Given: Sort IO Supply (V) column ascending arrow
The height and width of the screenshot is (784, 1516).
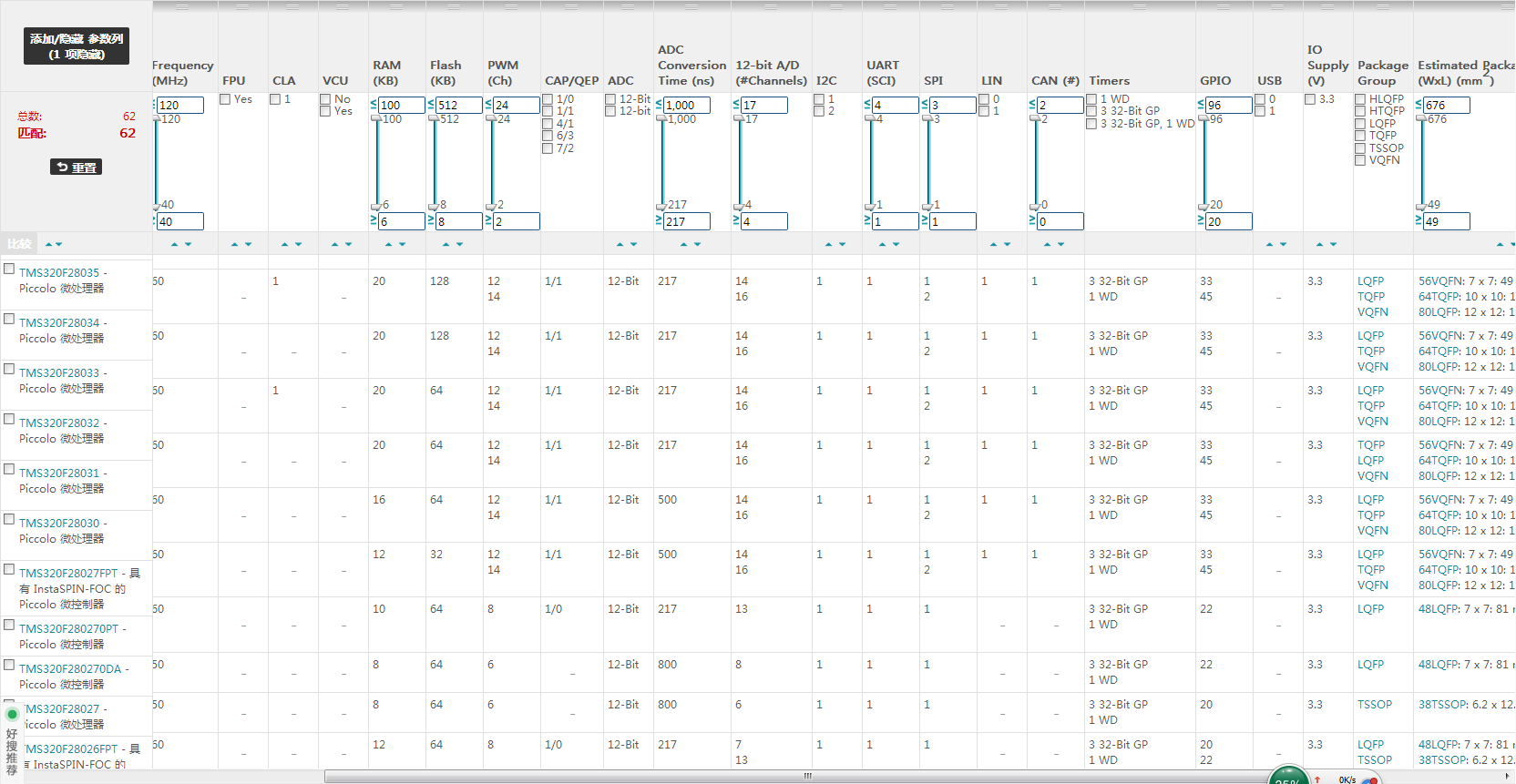Looking at the screenshot, I should [x=1319, y=244].
